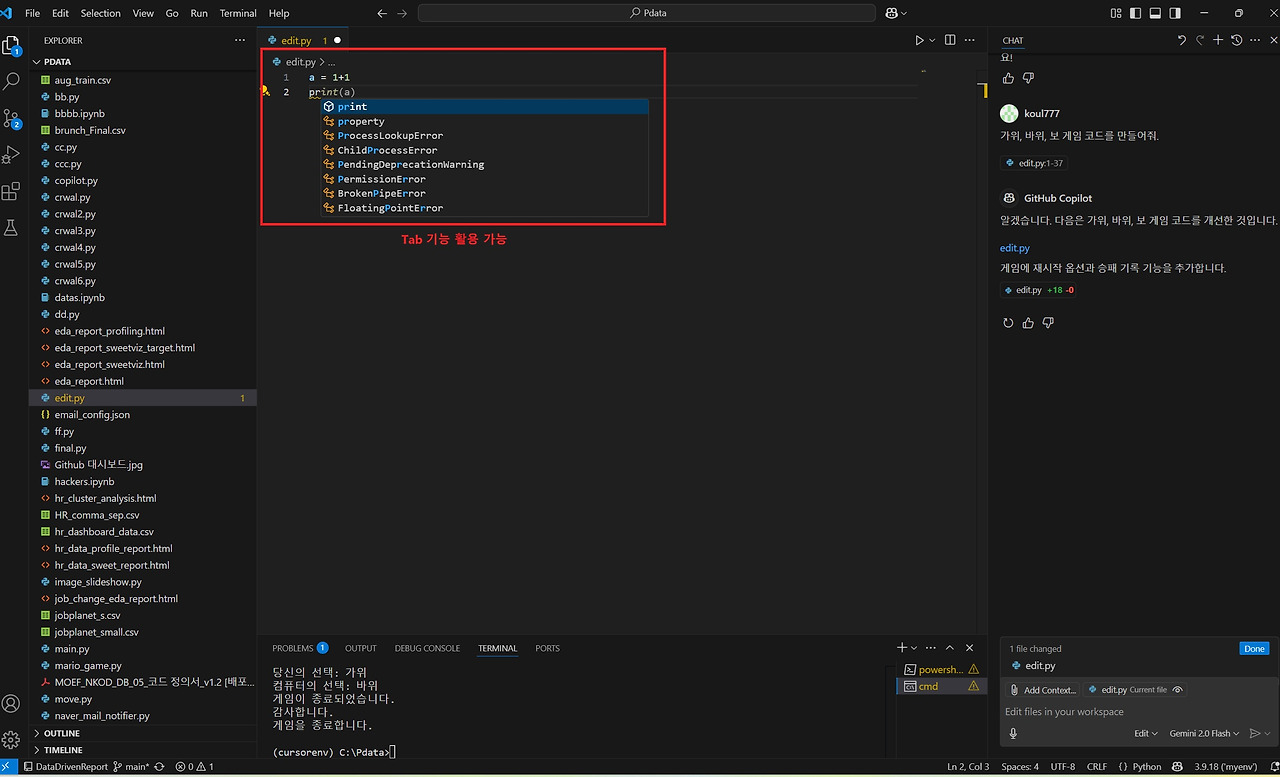
Task: Open the Extensions view
Action: 11,191
